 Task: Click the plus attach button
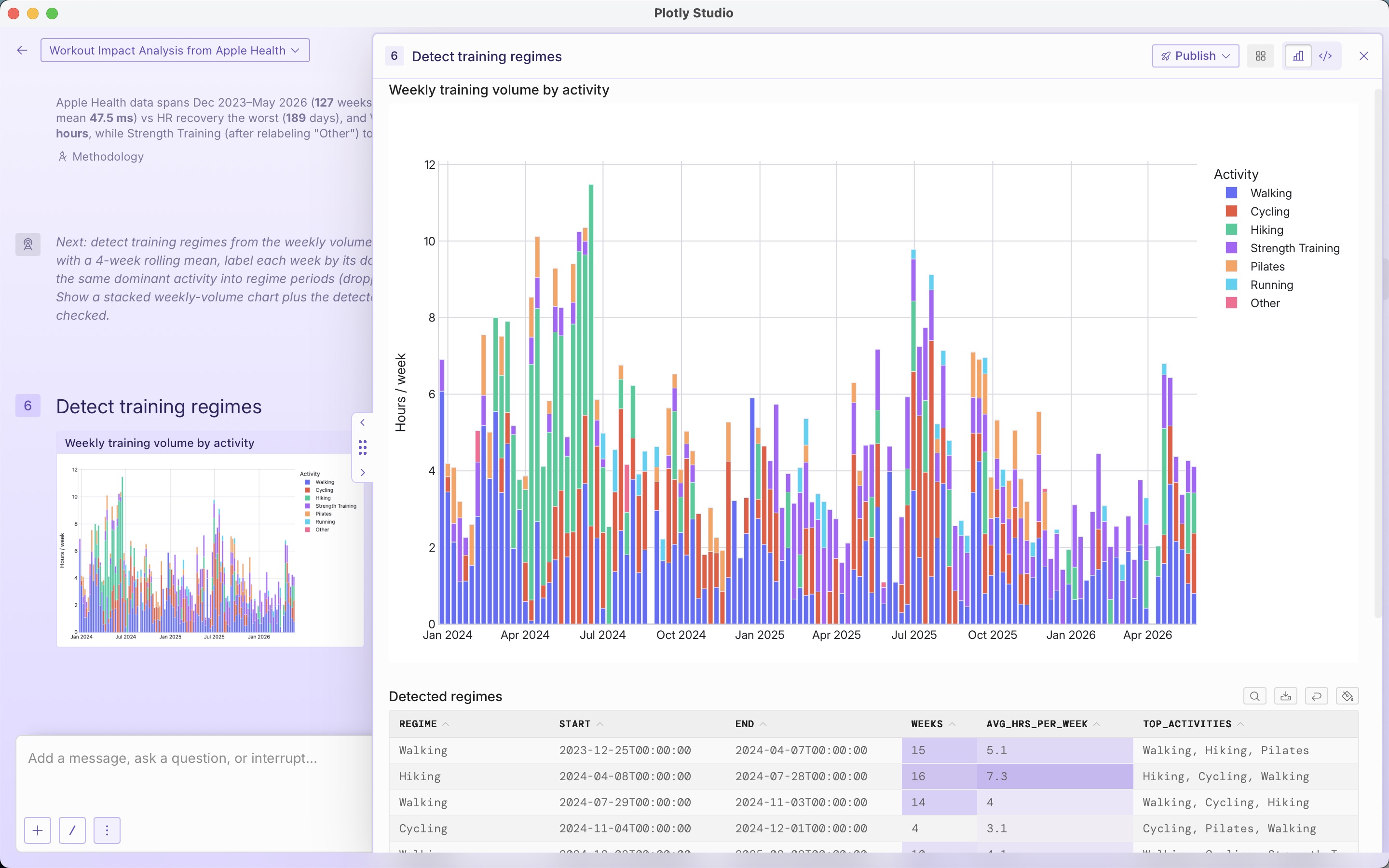tap(38, 830)
